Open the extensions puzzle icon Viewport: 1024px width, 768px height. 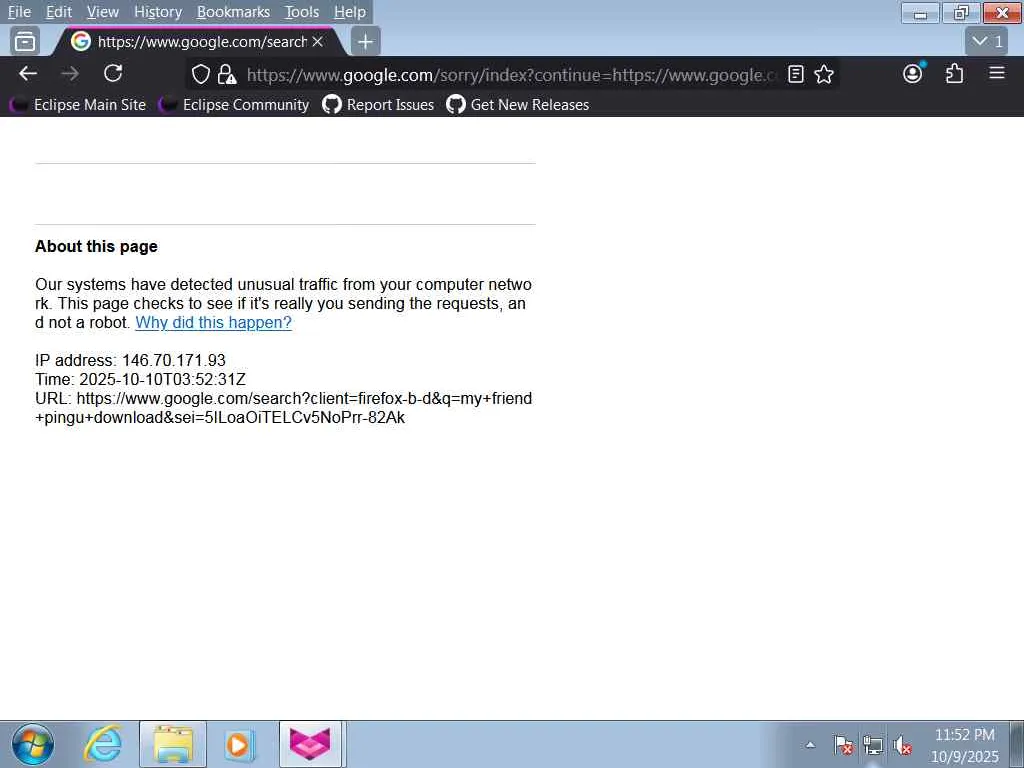tap(954, 73)
